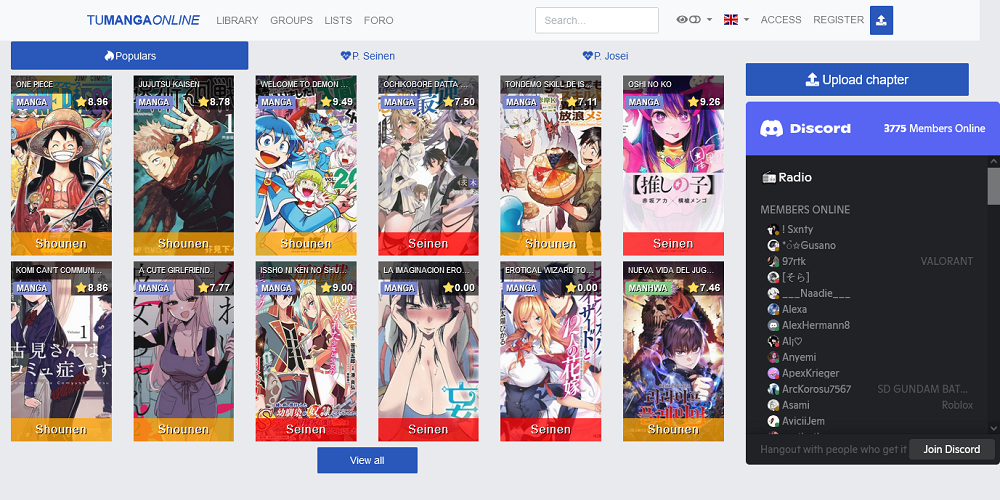This screenshot has width=1000, height=500.
Task: Click ApexKrieger's avatar in Discord list
Action: tap(773, 373)
